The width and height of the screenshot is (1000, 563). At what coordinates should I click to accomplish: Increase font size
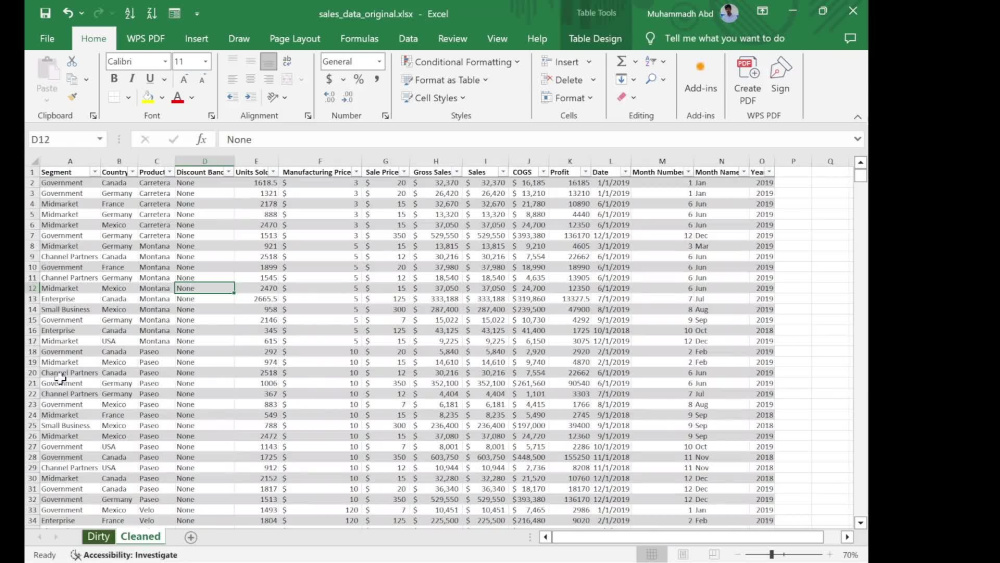click(x=184, y=79)
